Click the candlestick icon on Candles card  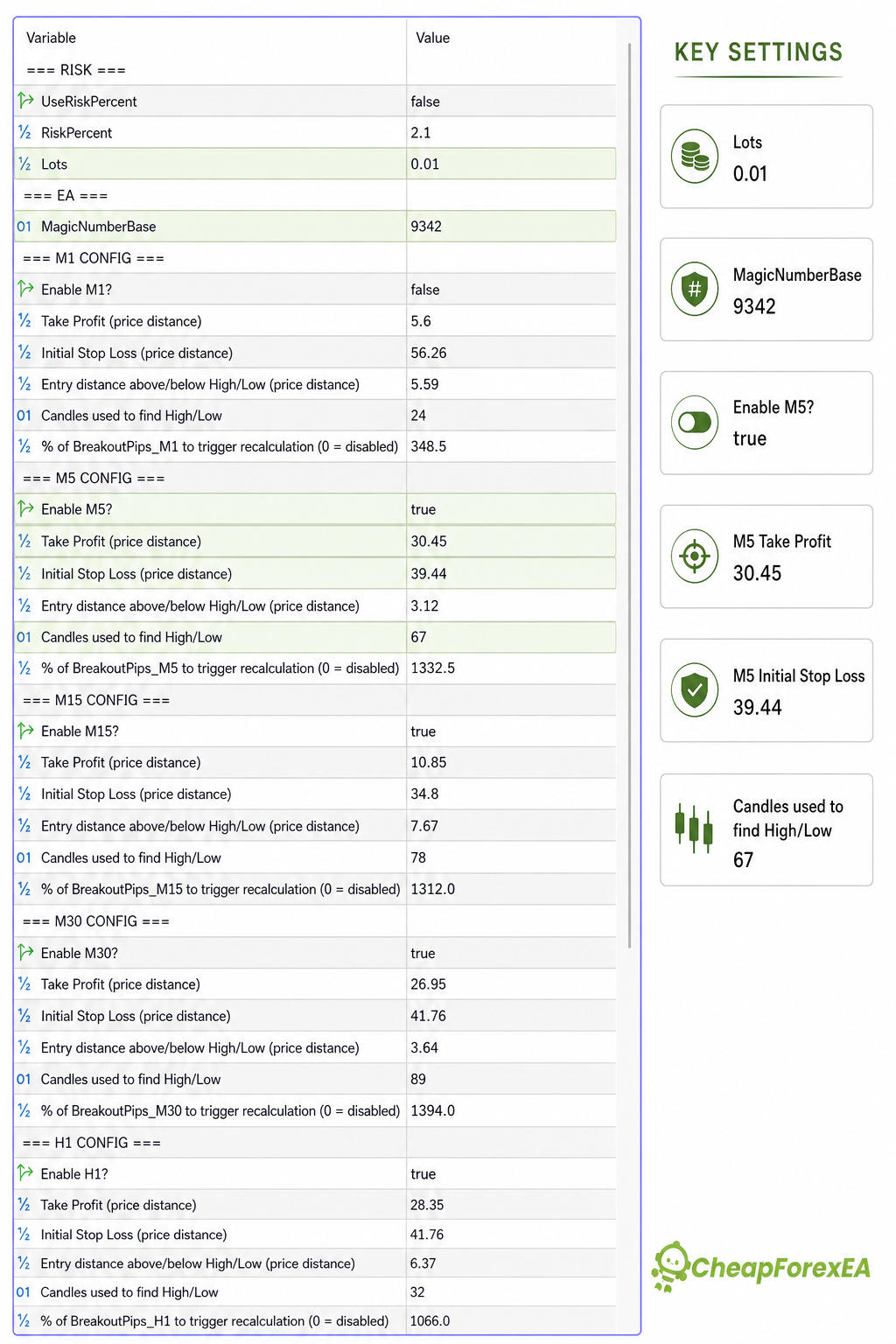(x=694, y=828)
